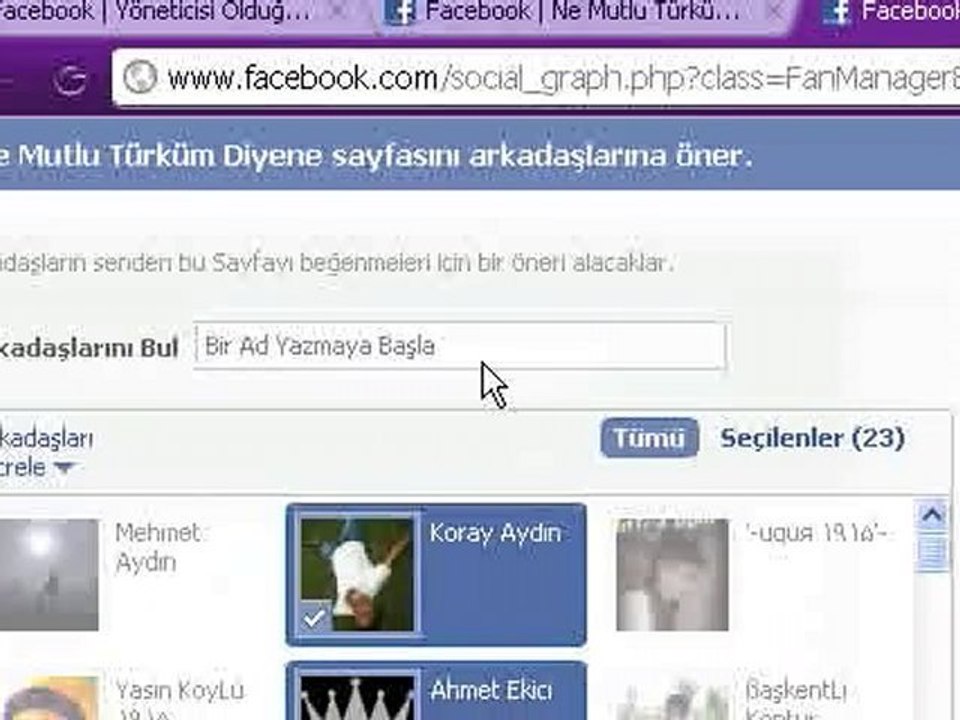Viewport: 960px width, 720px height.
Task: Click Ahmet Ekici crown profile picture
Action: tap(358, 697)
